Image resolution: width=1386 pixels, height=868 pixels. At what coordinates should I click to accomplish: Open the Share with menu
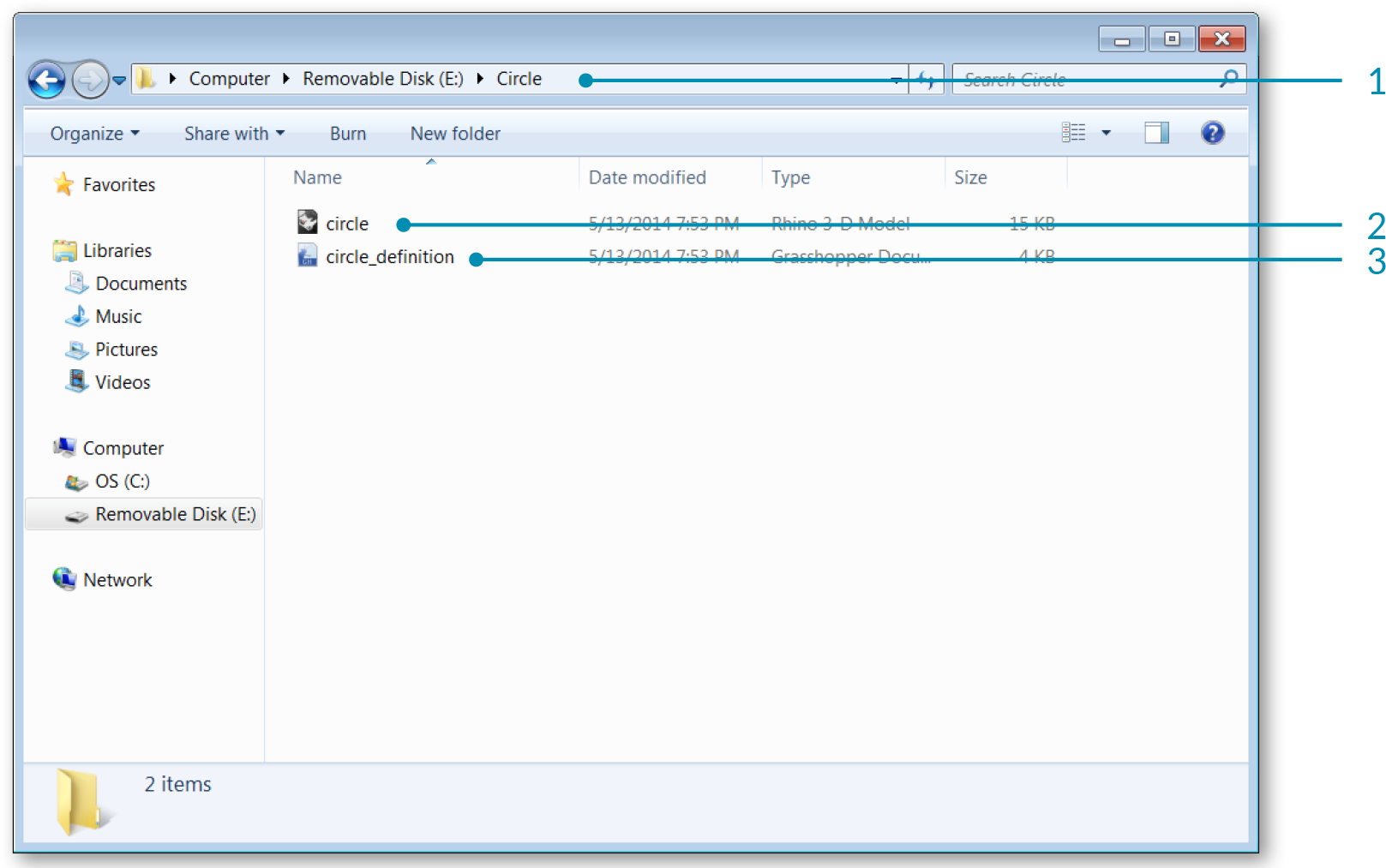click(x=234, y=134)
